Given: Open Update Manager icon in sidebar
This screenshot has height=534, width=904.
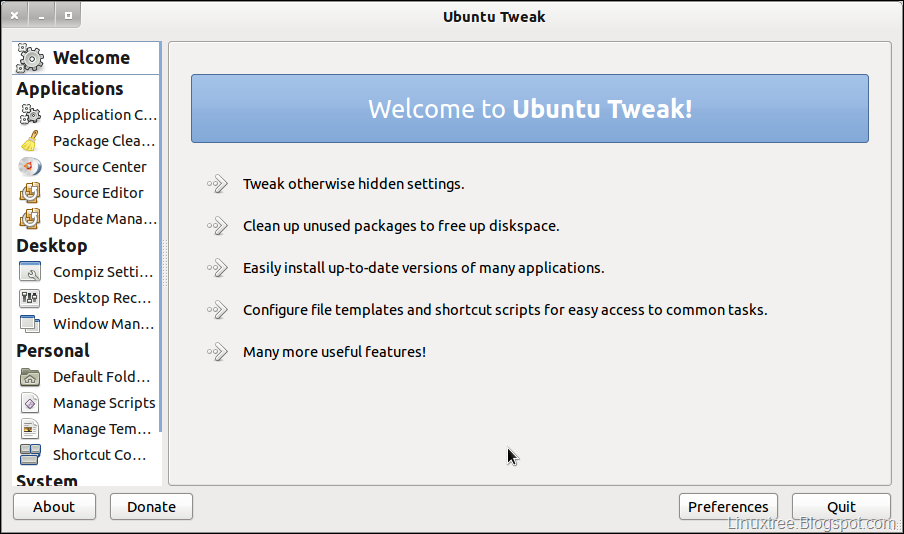Looking at the screenshot, I should click(x=30, y=219).
